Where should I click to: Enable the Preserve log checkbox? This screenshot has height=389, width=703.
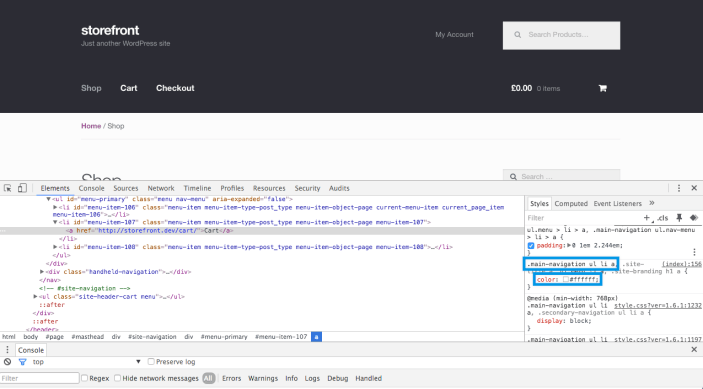point(151,362)
